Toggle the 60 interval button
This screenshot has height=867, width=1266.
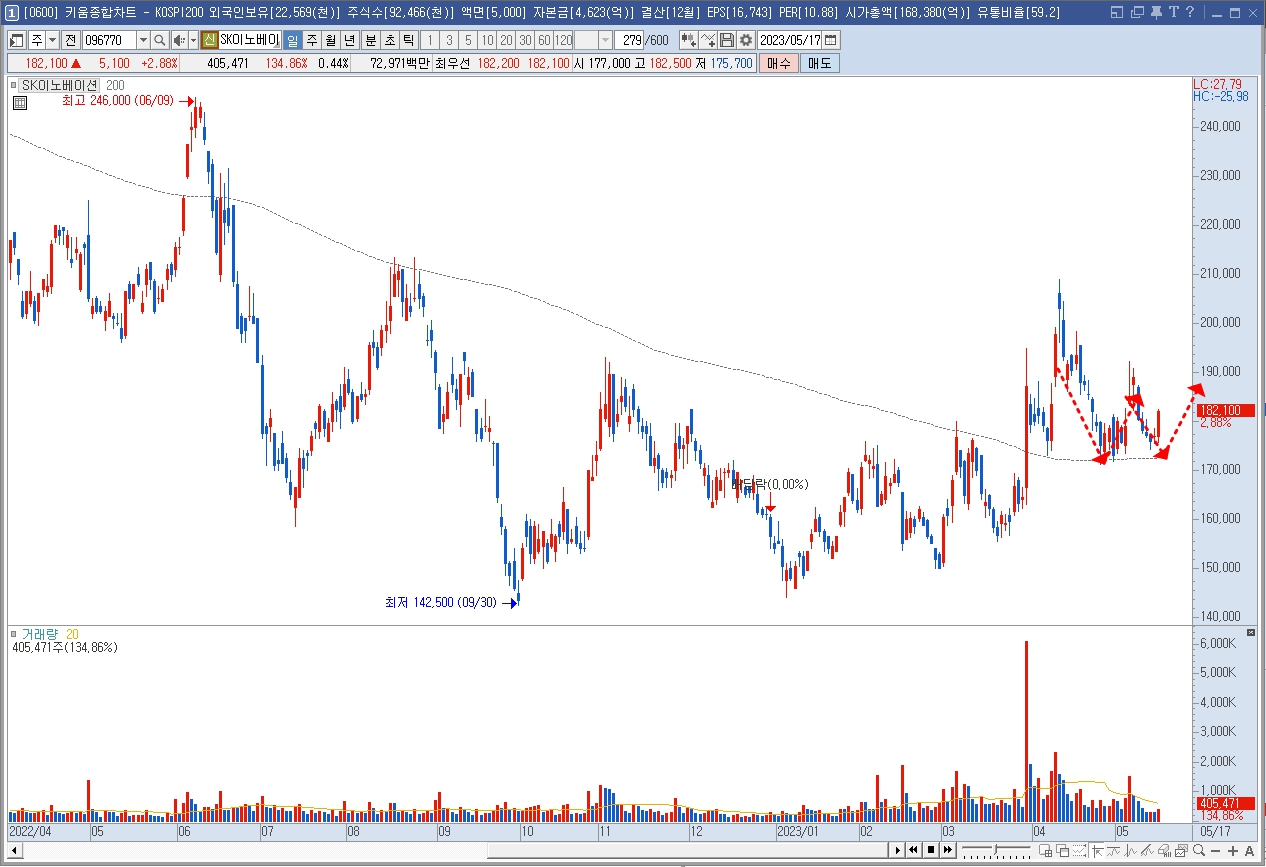pyautogui.click(x=544, y=40)
